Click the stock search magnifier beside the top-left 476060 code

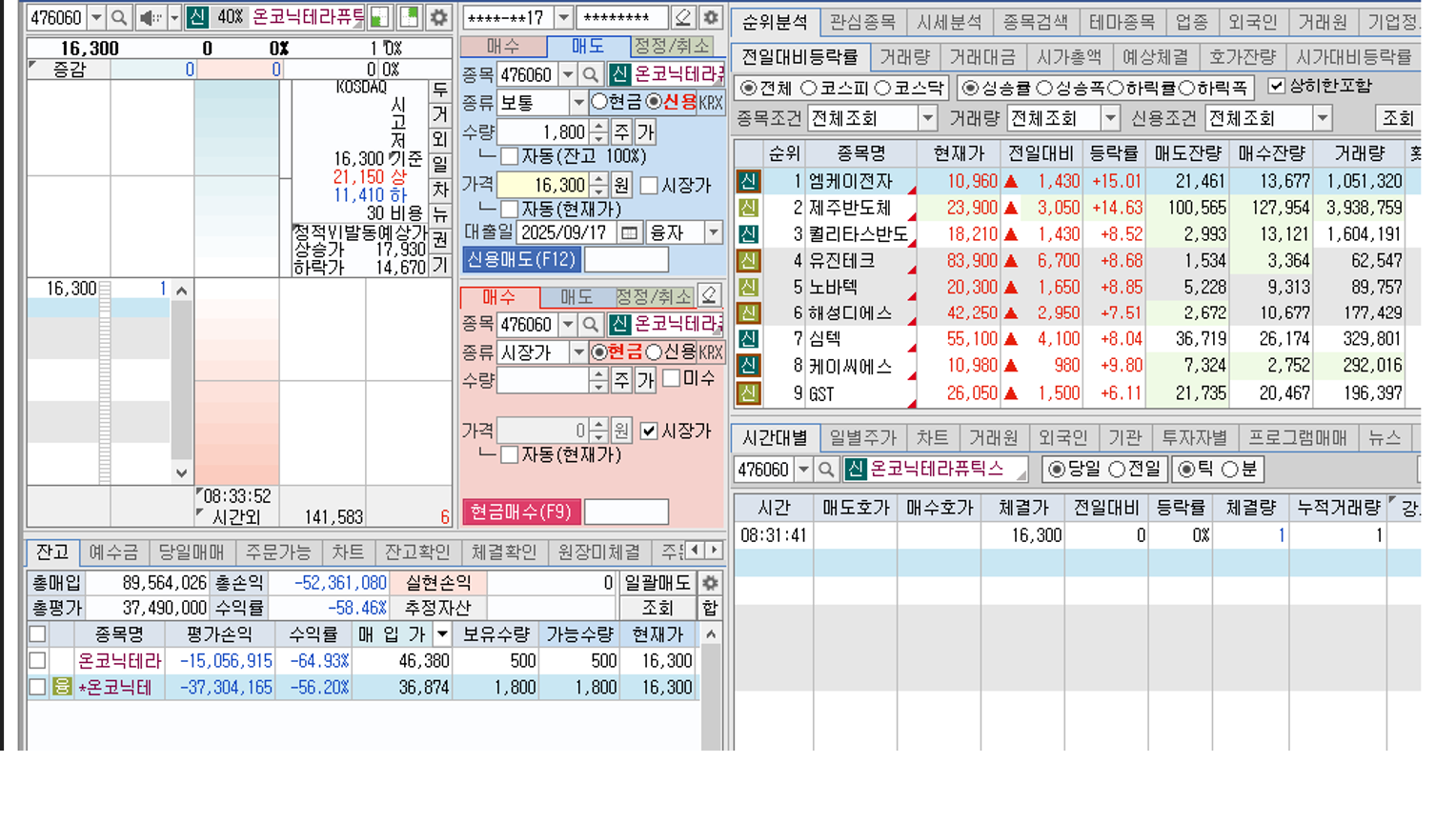(x=119, y=17)
